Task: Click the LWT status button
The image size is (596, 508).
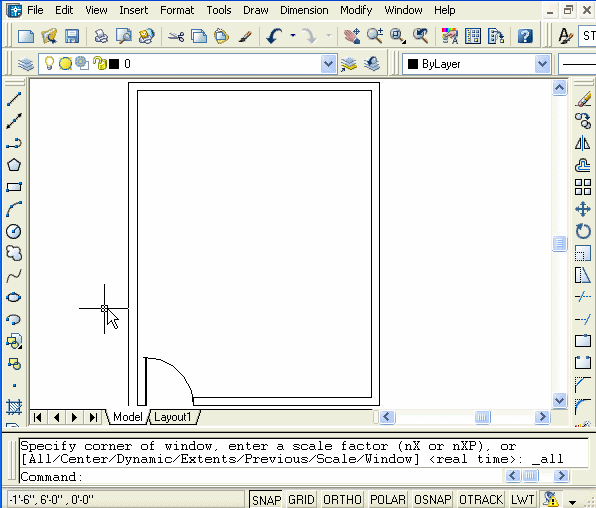Action: (x=523, y=500)
